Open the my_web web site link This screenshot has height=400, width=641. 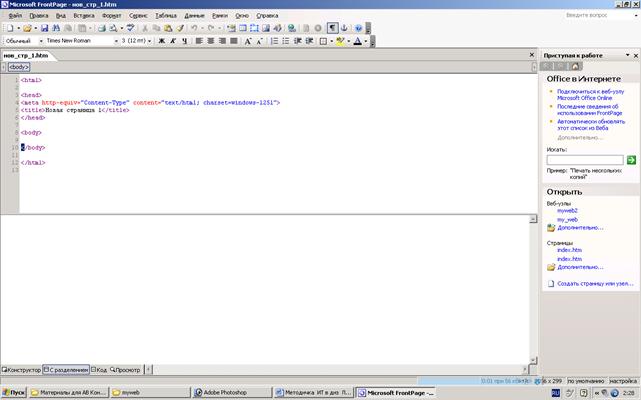pos(567,220)
